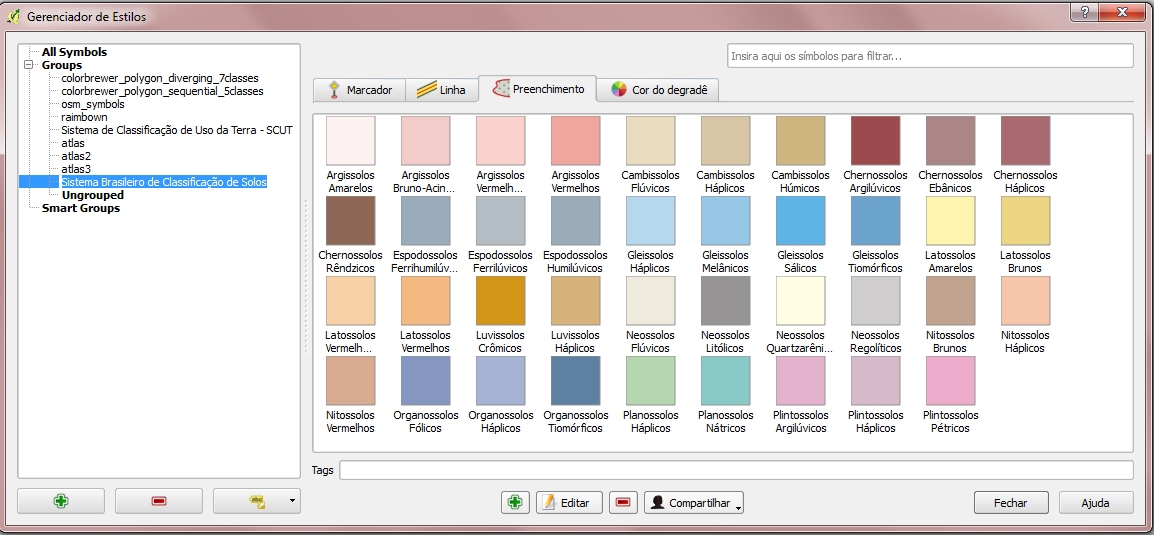Select colorbrewer_polygon_sequential_5classes group

click(162, 91)
